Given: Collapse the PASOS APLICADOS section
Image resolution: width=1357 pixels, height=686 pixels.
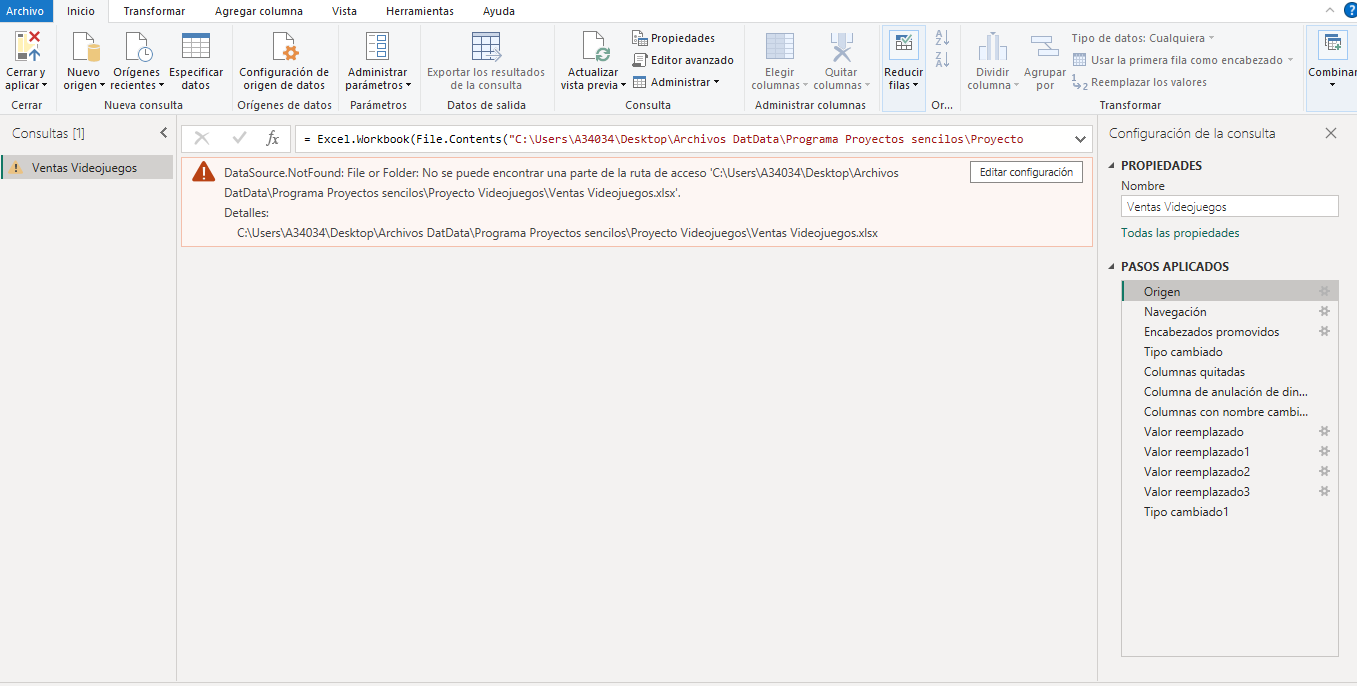Looking at the screenshot, I should [1112, 267].
